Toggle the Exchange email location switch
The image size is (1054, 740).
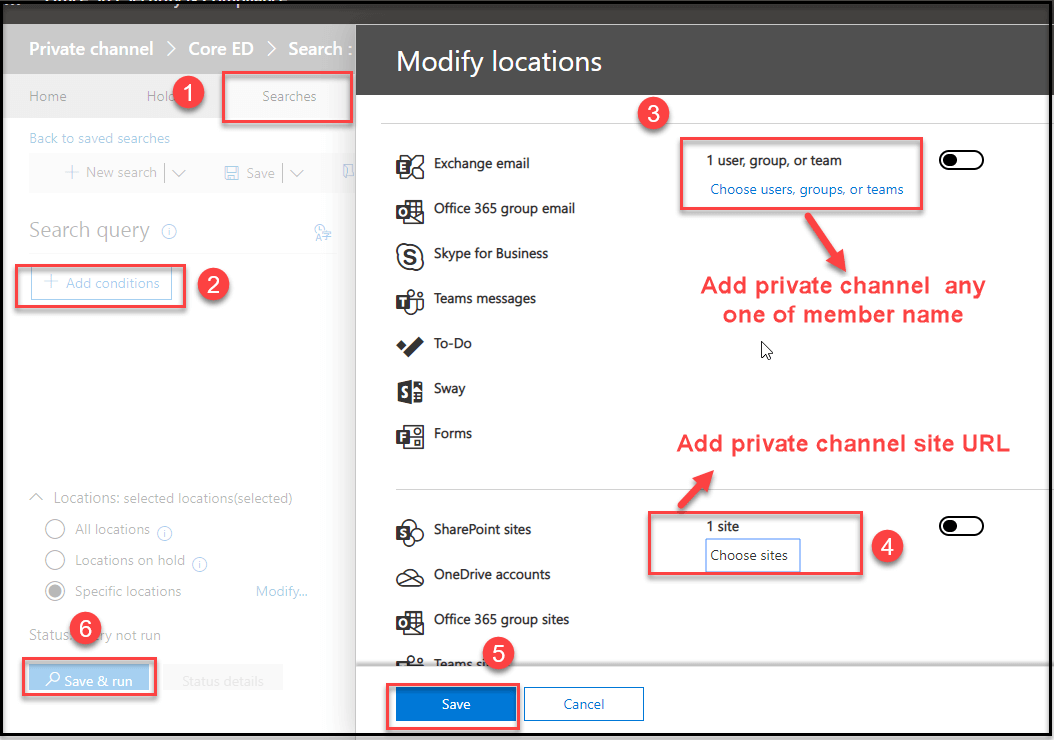pos(961,160)
